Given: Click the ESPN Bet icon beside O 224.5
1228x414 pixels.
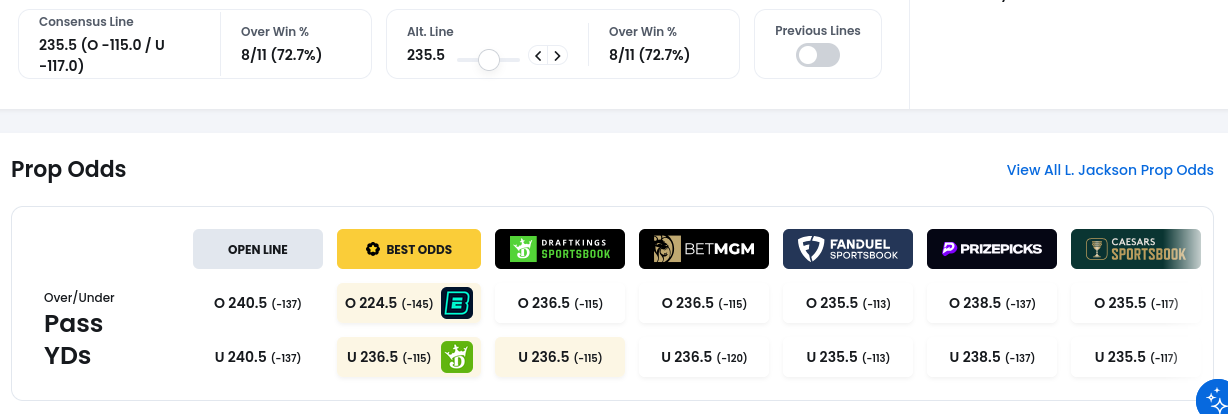Looking at the screenshot, I should pyautogui.click(x=457, y=303).
